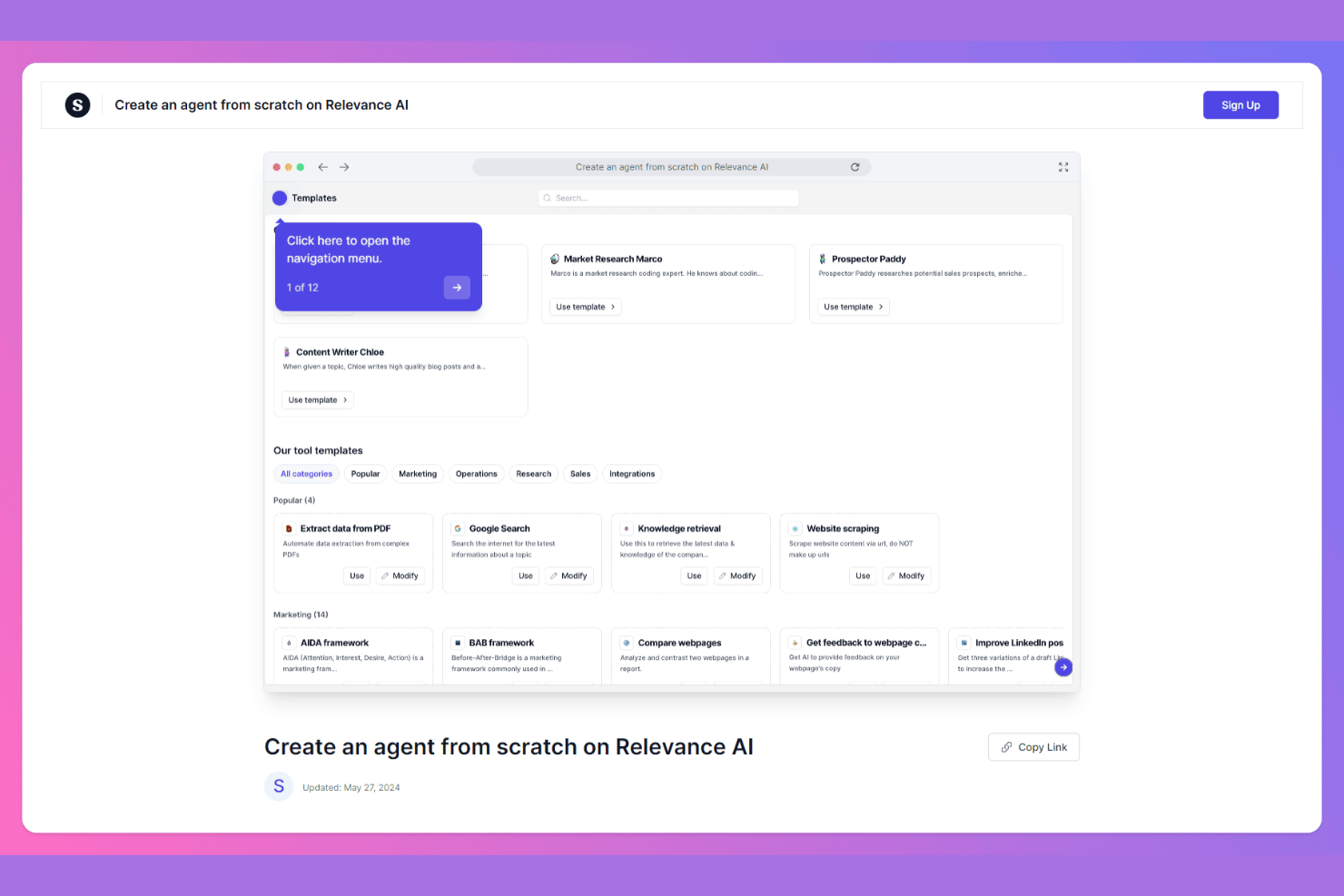Select the Integrations category filter
Viewport: 1344px width, 896px height.
(x=632, y=474)
